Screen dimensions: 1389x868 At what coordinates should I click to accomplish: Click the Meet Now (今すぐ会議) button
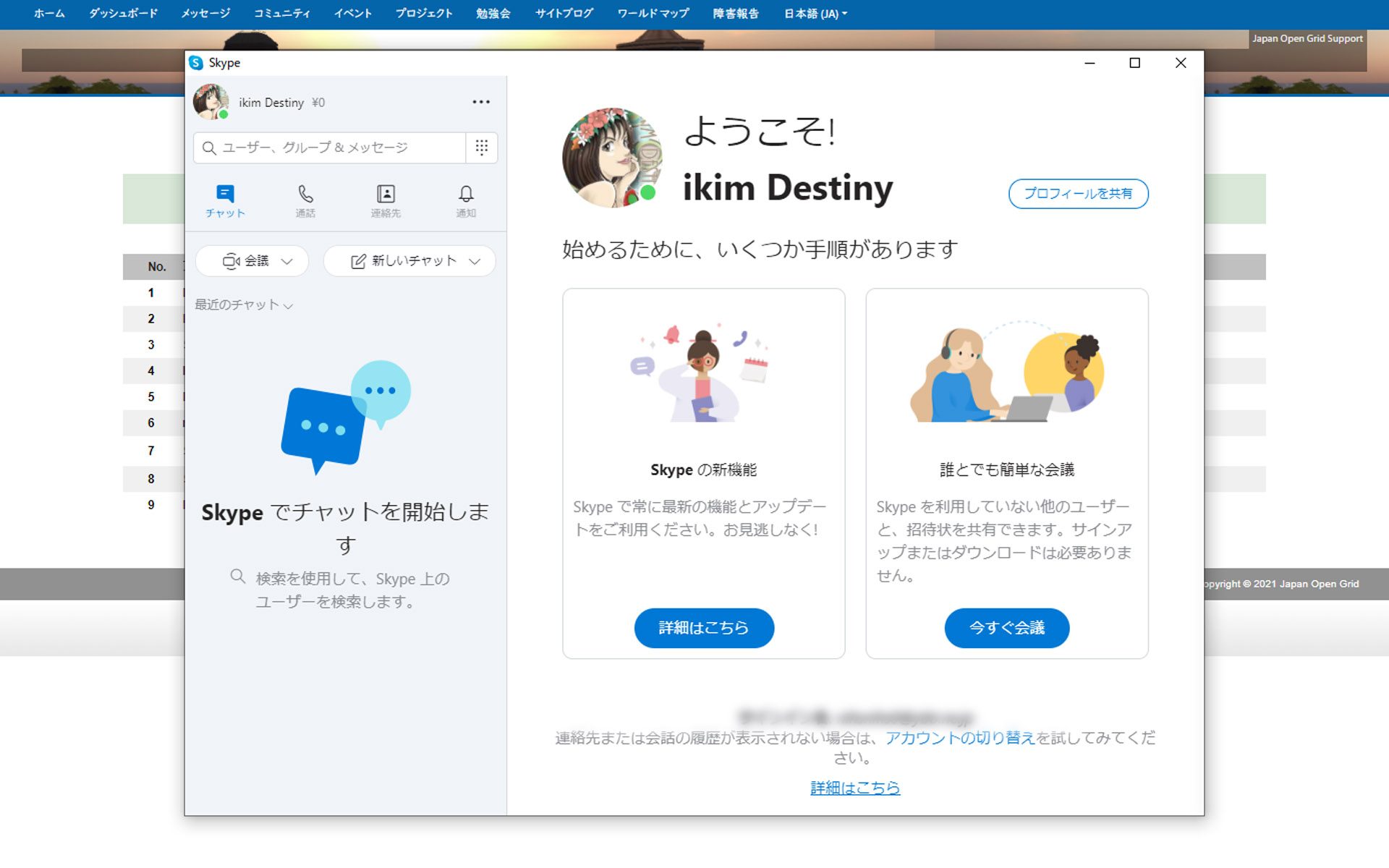1007,628
